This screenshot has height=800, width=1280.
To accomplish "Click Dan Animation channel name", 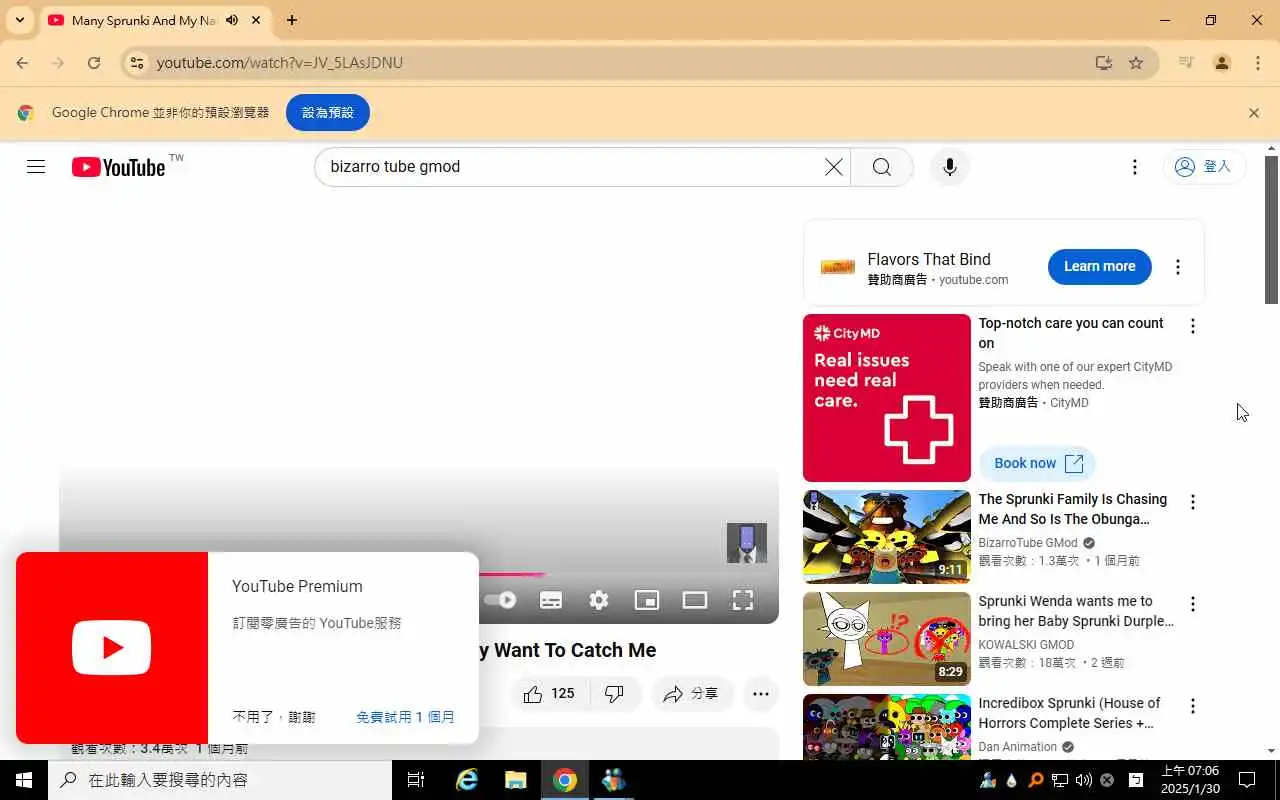I will tap(1017, 747).
